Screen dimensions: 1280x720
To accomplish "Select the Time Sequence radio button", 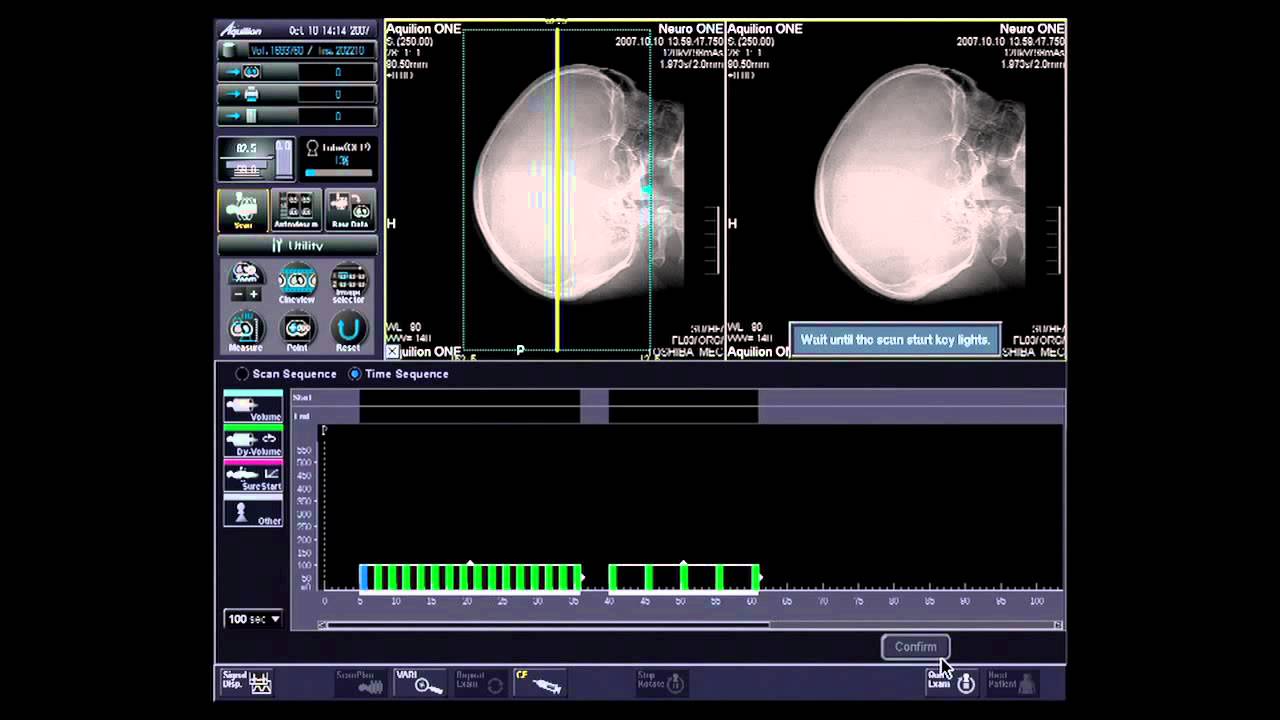I will 355,374.
